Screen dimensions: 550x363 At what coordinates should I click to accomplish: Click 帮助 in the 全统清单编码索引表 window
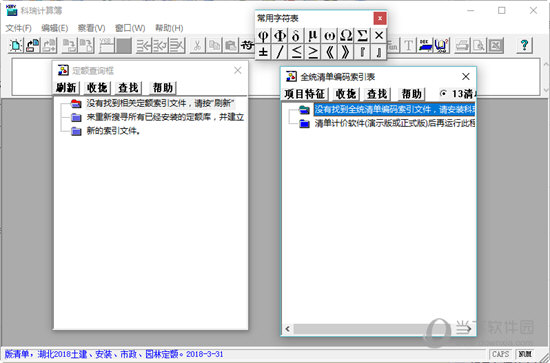[x=411, y=94]
